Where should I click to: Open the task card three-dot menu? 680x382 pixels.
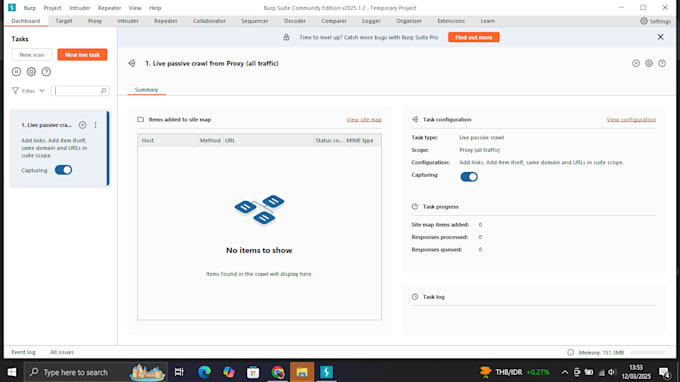pyautogui.click(x=95, y=125)
